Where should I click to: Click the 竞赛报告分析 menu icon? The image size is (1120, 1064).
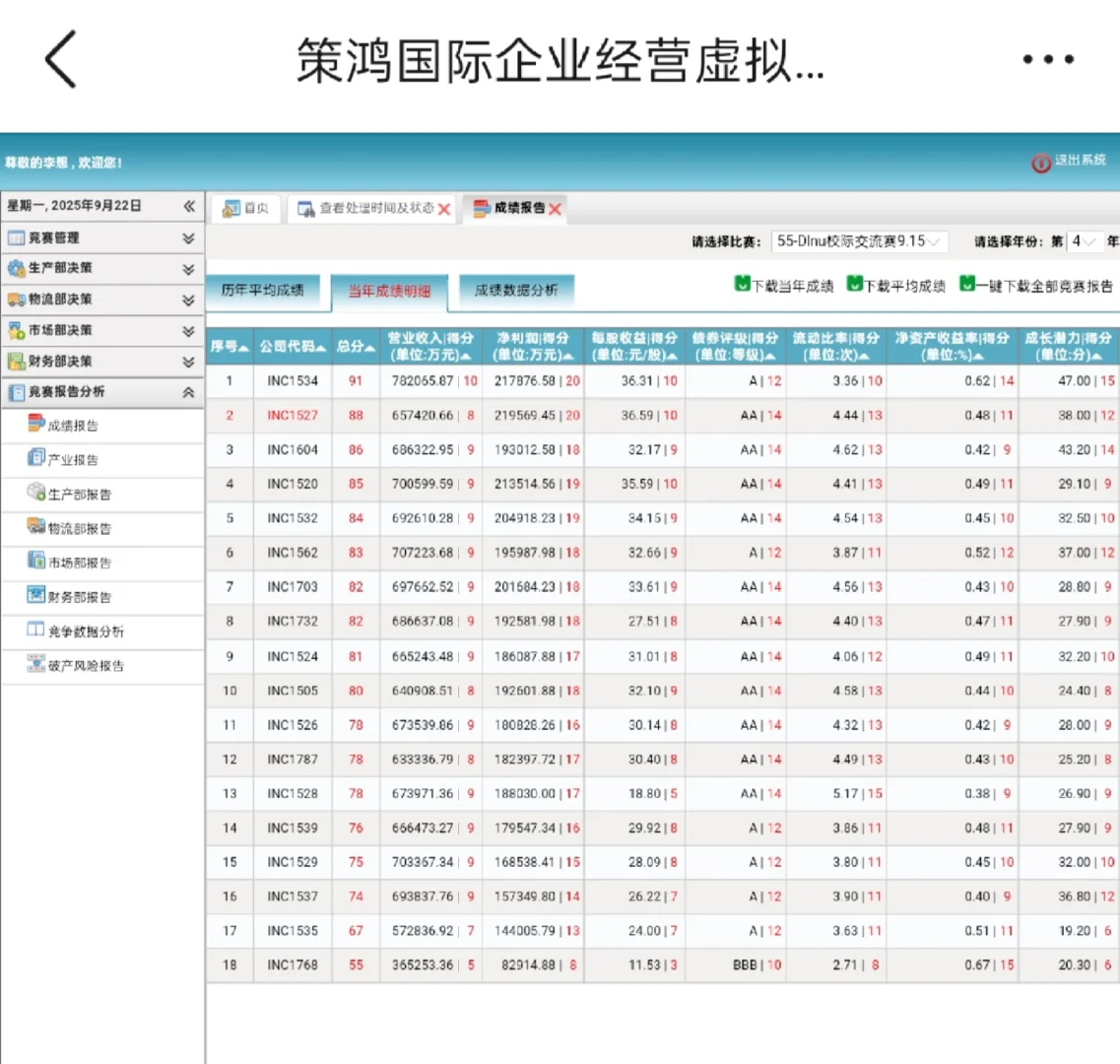tap(16, 391)
